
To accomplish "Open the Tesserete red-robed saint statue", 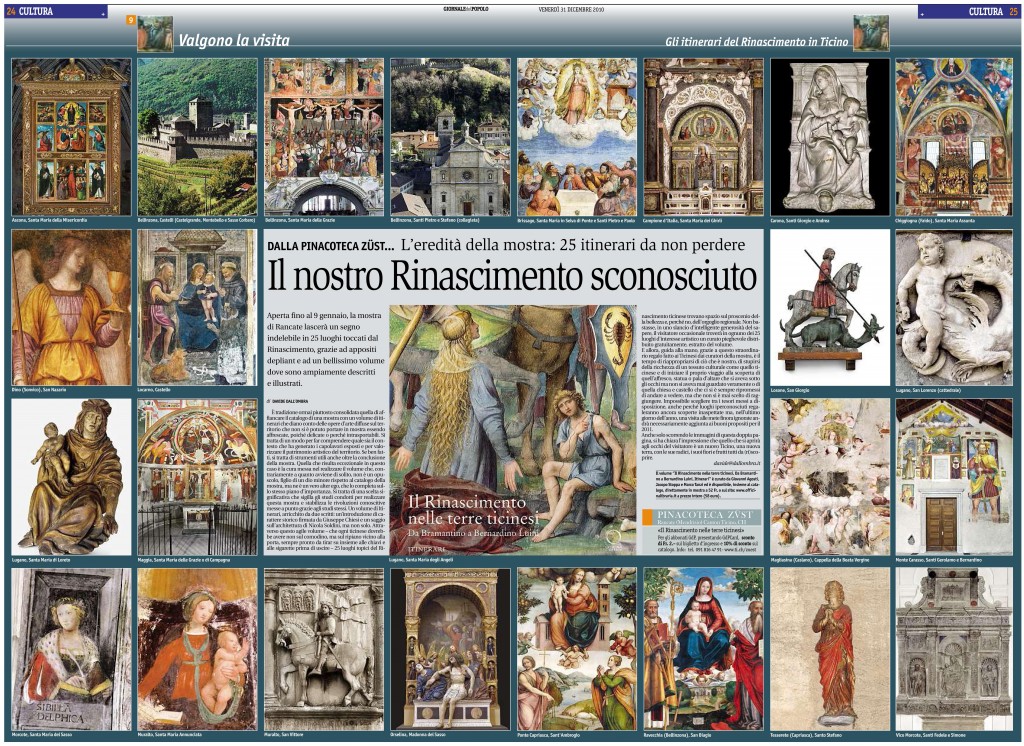I will tap(830, 649).
